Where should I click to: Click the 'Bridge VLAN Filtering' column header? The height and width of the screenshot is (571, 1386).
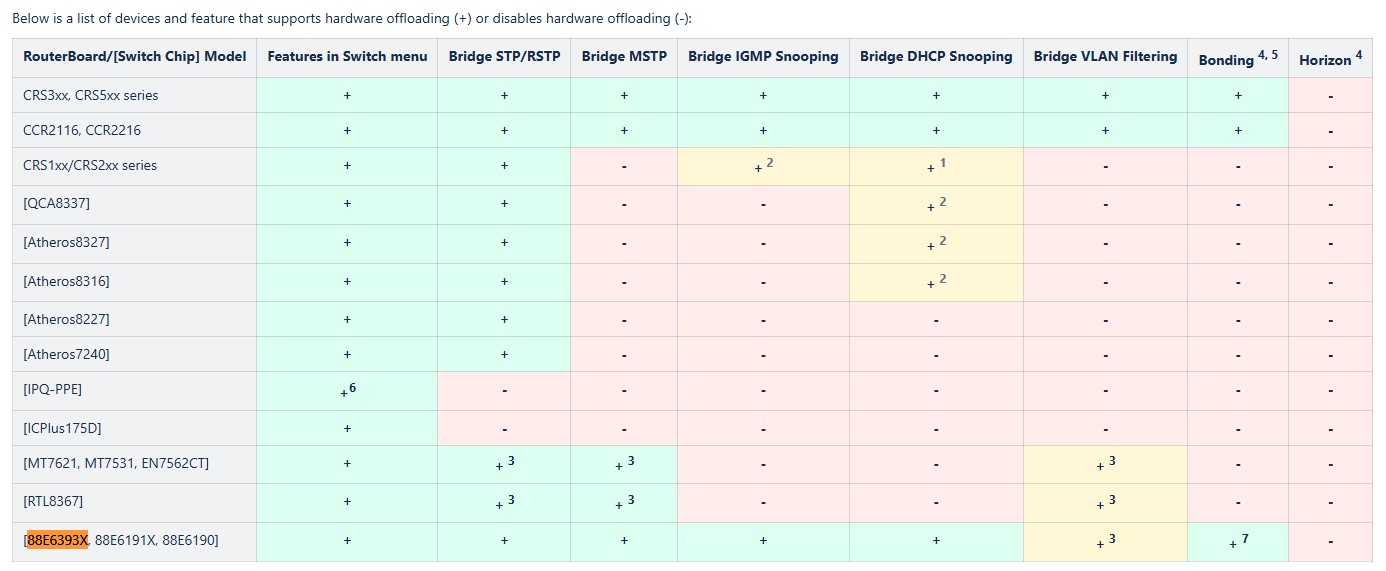coord(1105,57)
